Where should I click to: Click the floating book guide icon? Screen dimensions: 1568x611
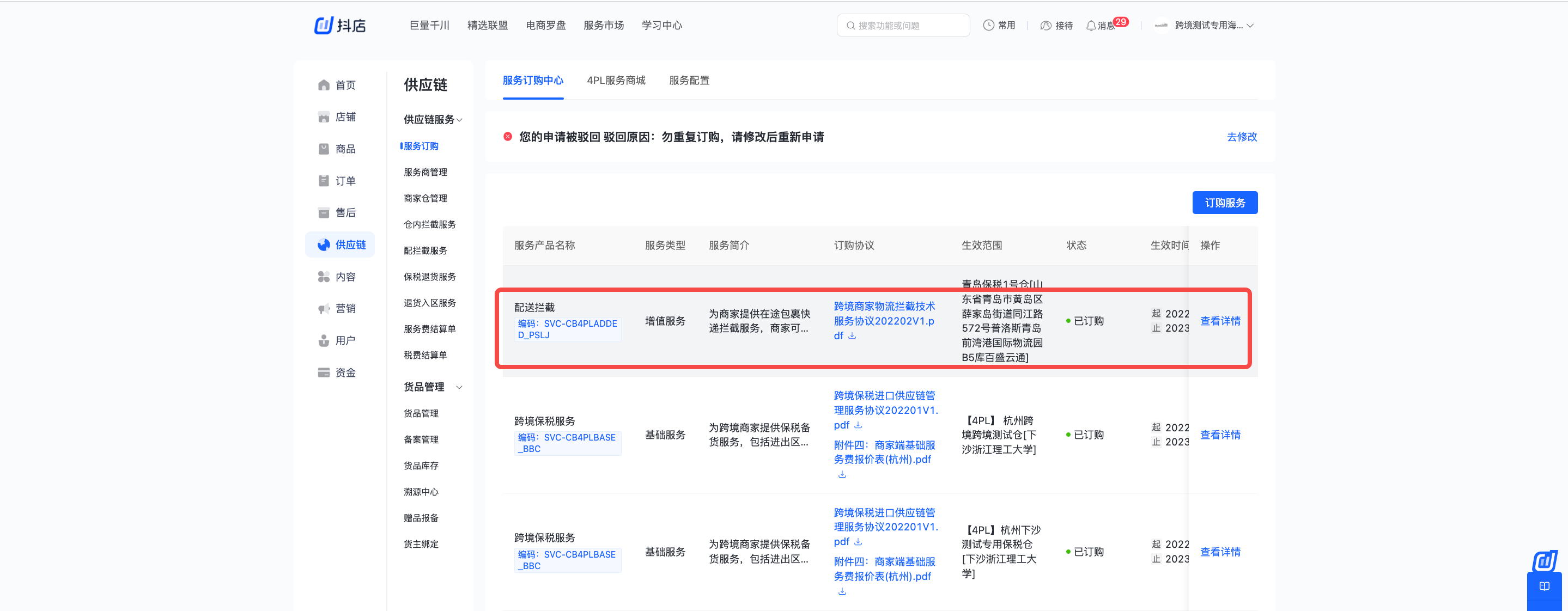[1544, 586]
